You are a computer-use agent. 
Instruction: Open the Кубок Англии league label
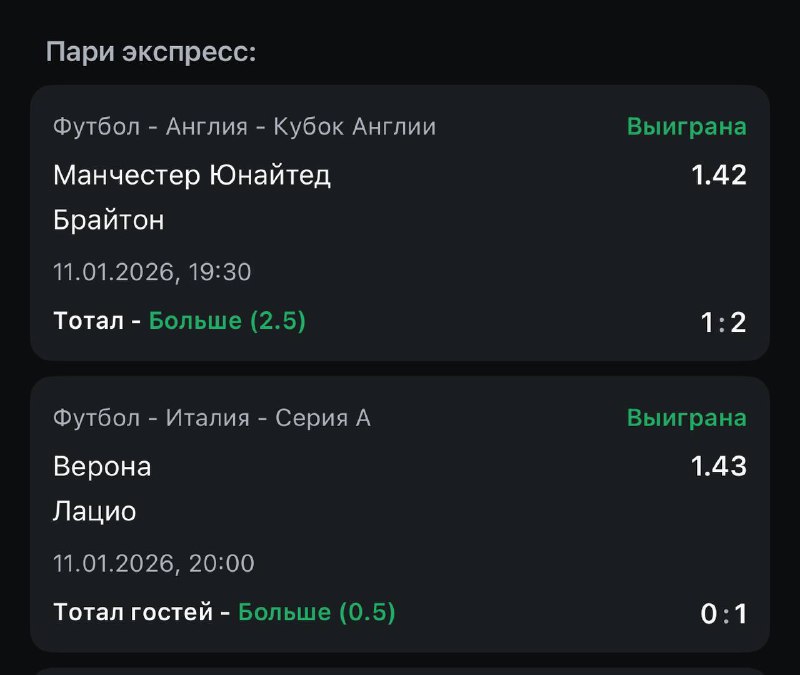pos(244,127)
